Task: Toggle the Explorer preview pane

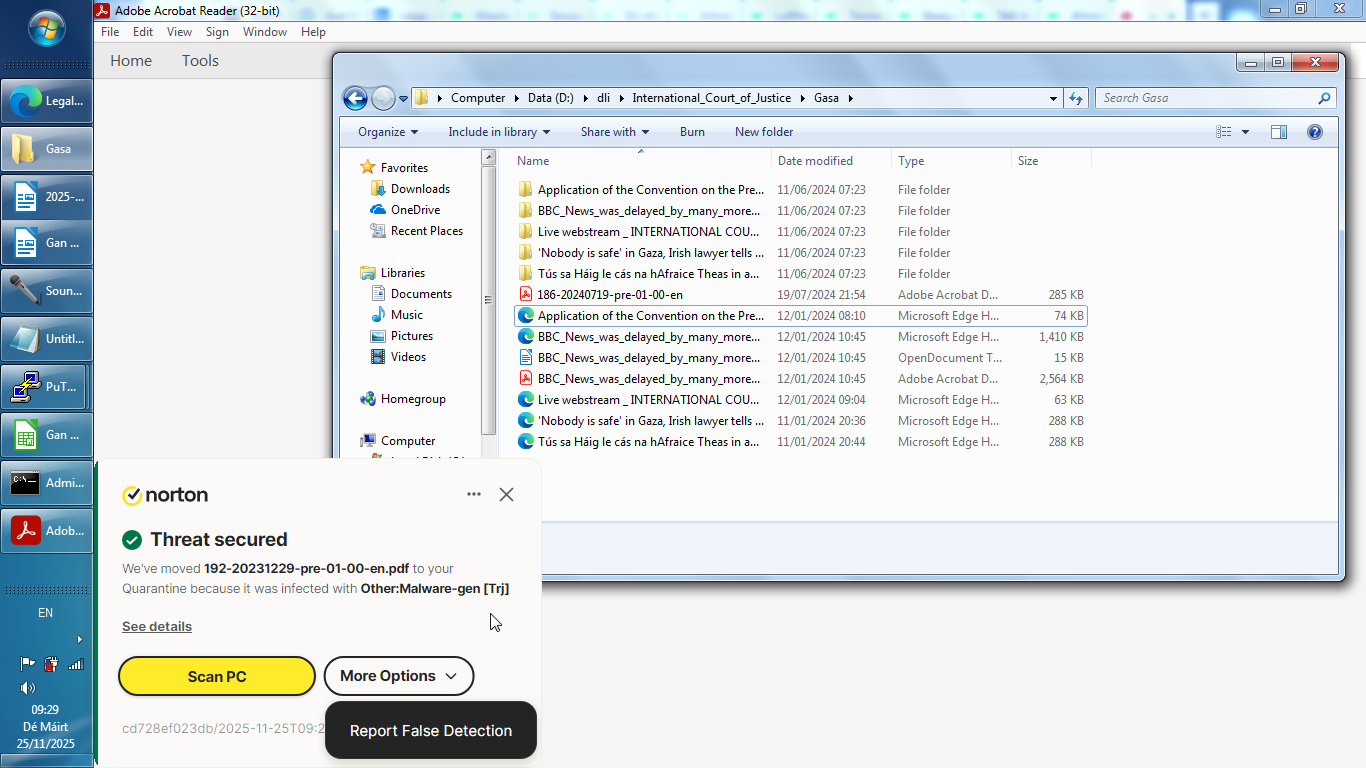Action: point(1278,132)
